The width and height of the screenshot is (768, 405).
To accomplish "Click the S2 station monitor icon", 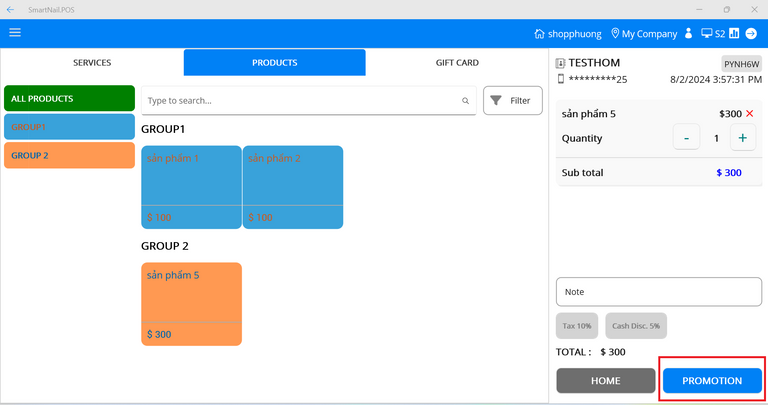I will 706,34.
